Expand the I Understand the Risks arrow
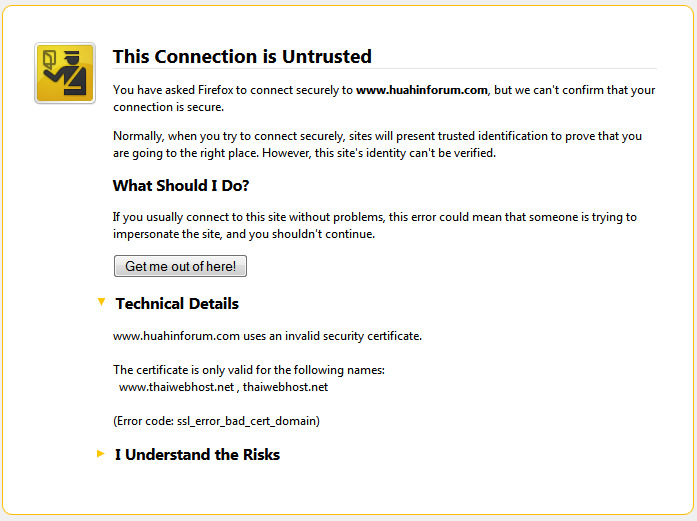697x521 pixels. [x=101, y=454]
